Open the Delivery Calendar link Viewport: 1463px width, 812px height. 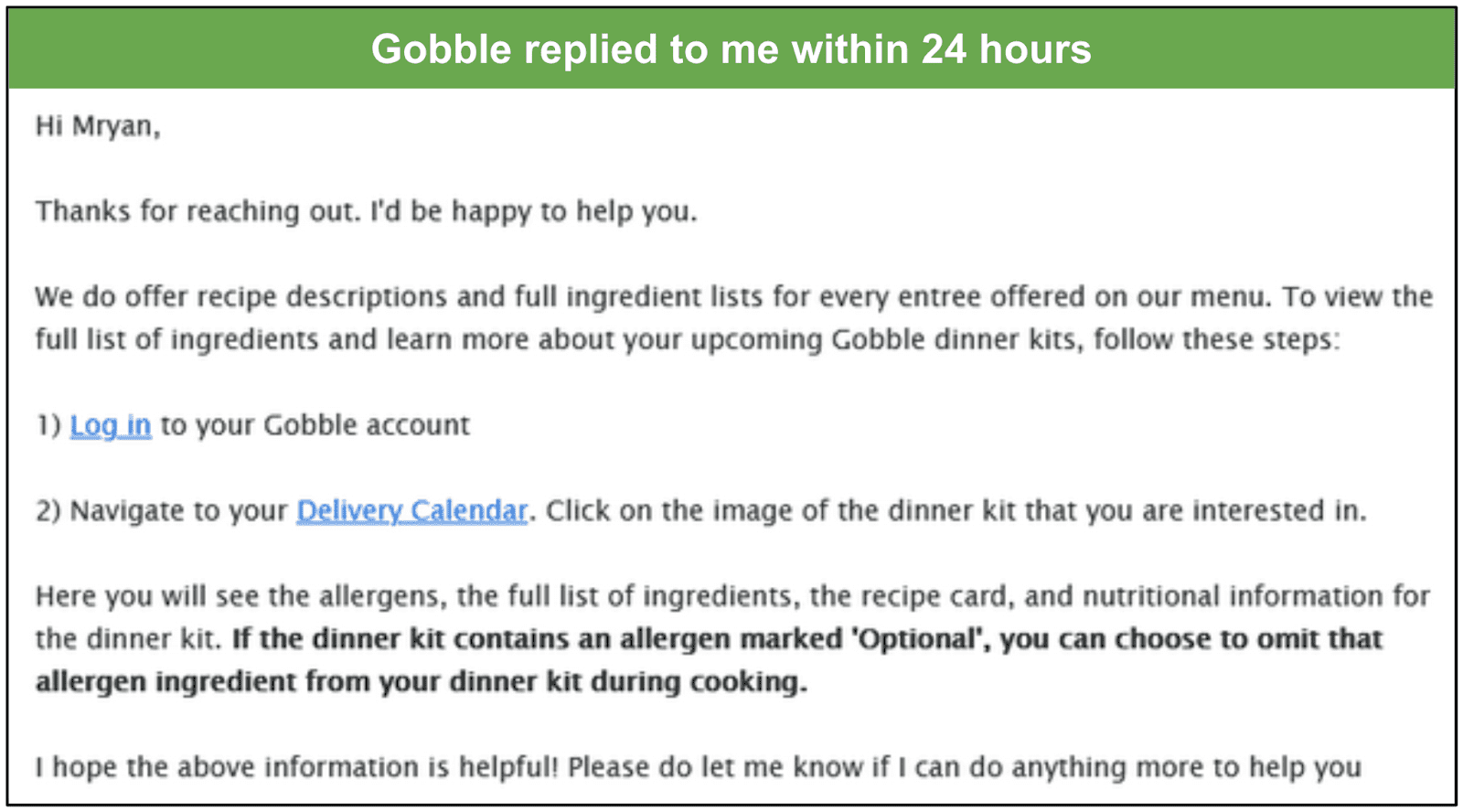click(412, 510)
